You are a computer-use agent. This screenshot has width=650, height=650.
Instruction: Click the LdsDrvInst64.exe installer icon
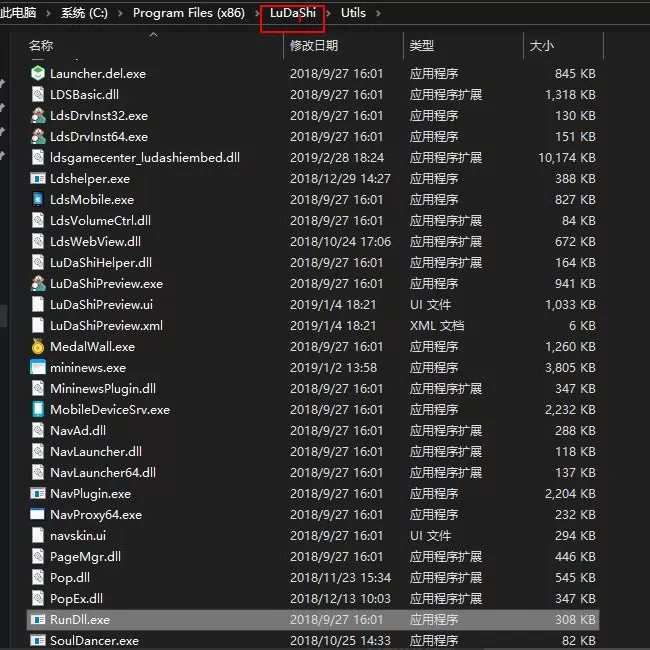(x=38, y=136)
